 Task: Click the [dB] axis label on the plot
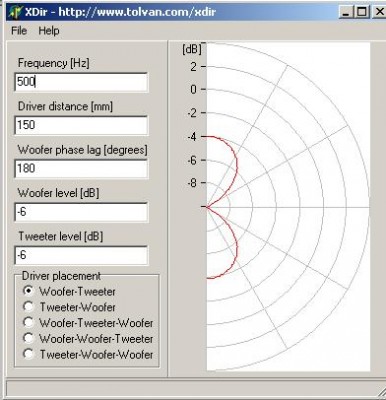(192, 50)
